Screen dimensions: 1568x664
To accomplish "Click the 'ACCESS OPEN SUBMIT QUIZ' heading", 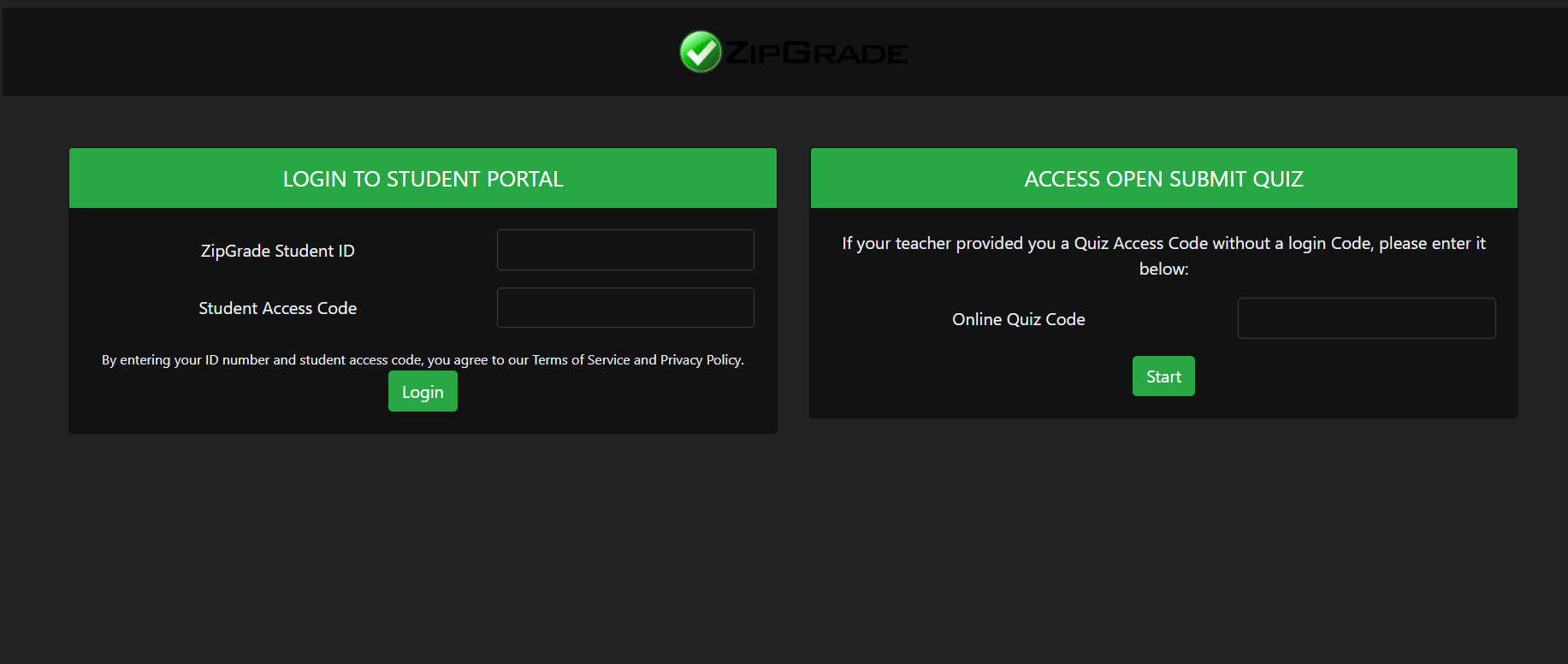I will (1163, 179).
